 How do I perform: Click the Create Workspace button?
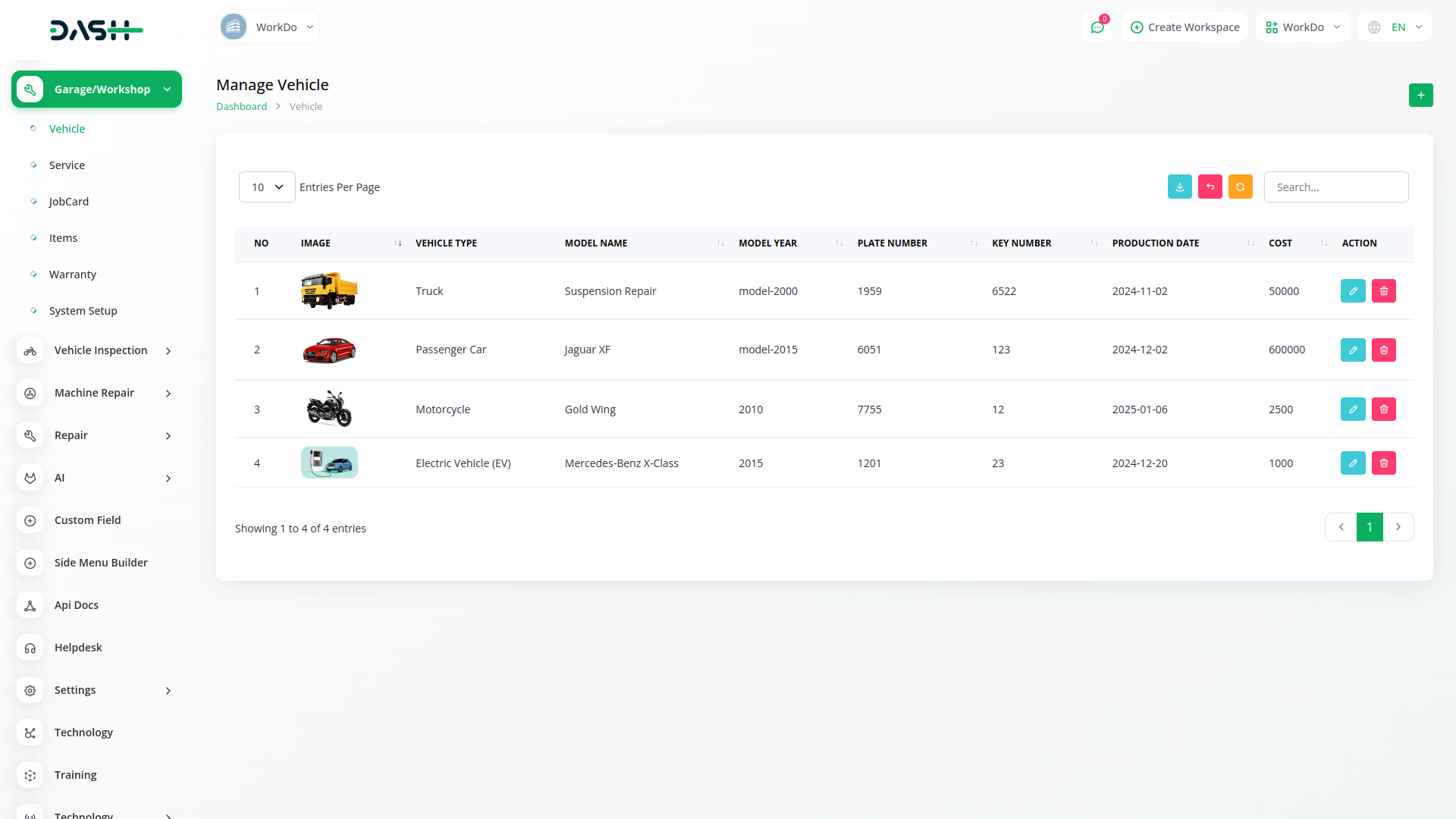1185,27
